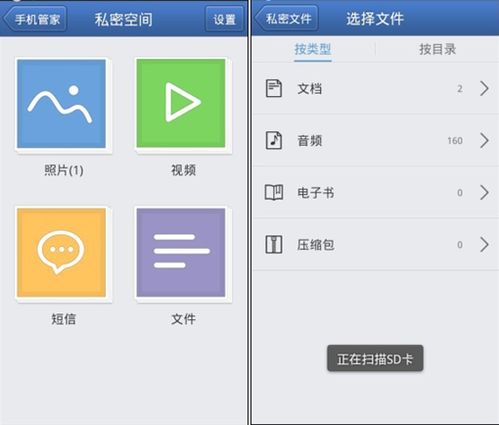Open the green Video play tile
This screenshot has width=499, height=425.
[x=181, y=103]
